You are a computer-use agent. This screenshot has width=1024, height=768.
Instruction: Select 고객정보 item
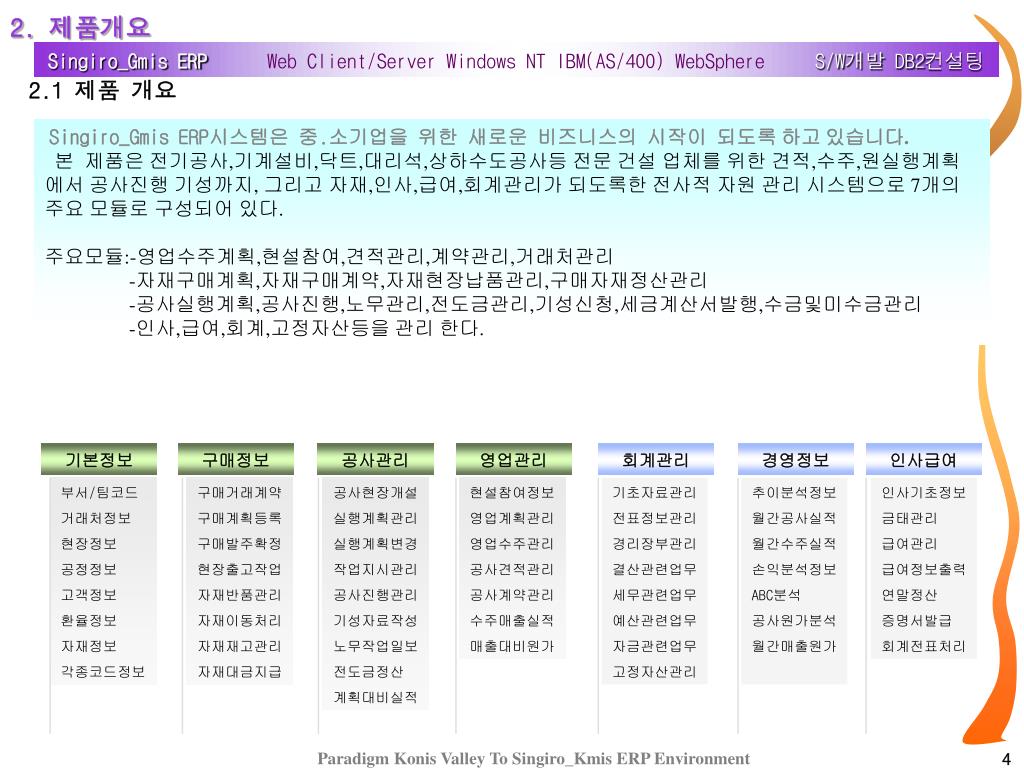pyautogui.click(x=89, y=595)
